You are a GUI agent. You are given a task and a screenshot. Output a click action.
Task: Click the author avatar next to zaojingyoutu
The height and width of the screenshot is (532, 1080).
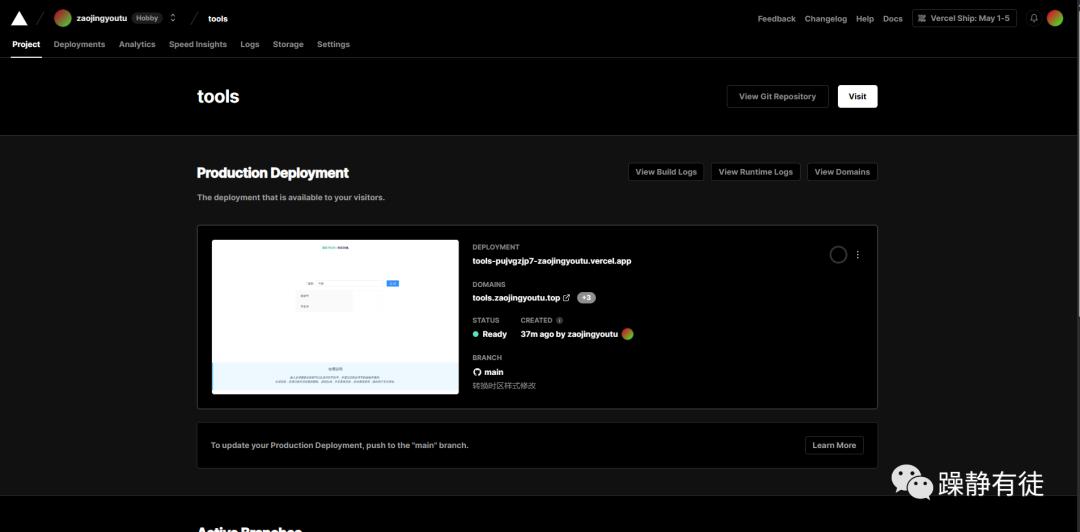628,334
